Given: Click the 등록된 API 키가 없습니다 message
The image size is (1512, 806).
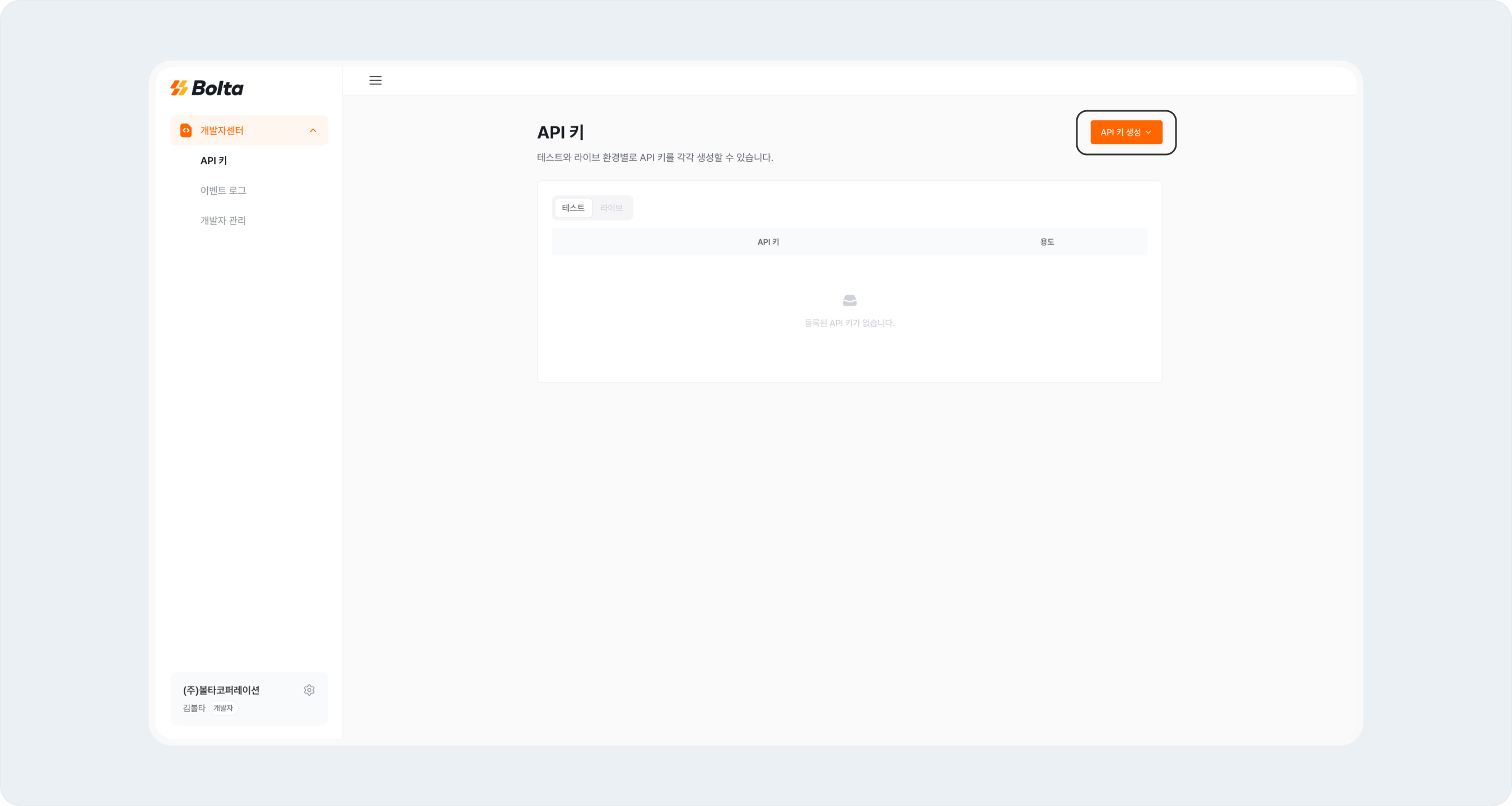Looking at the screenshot, I should click(x=850, y=322).
